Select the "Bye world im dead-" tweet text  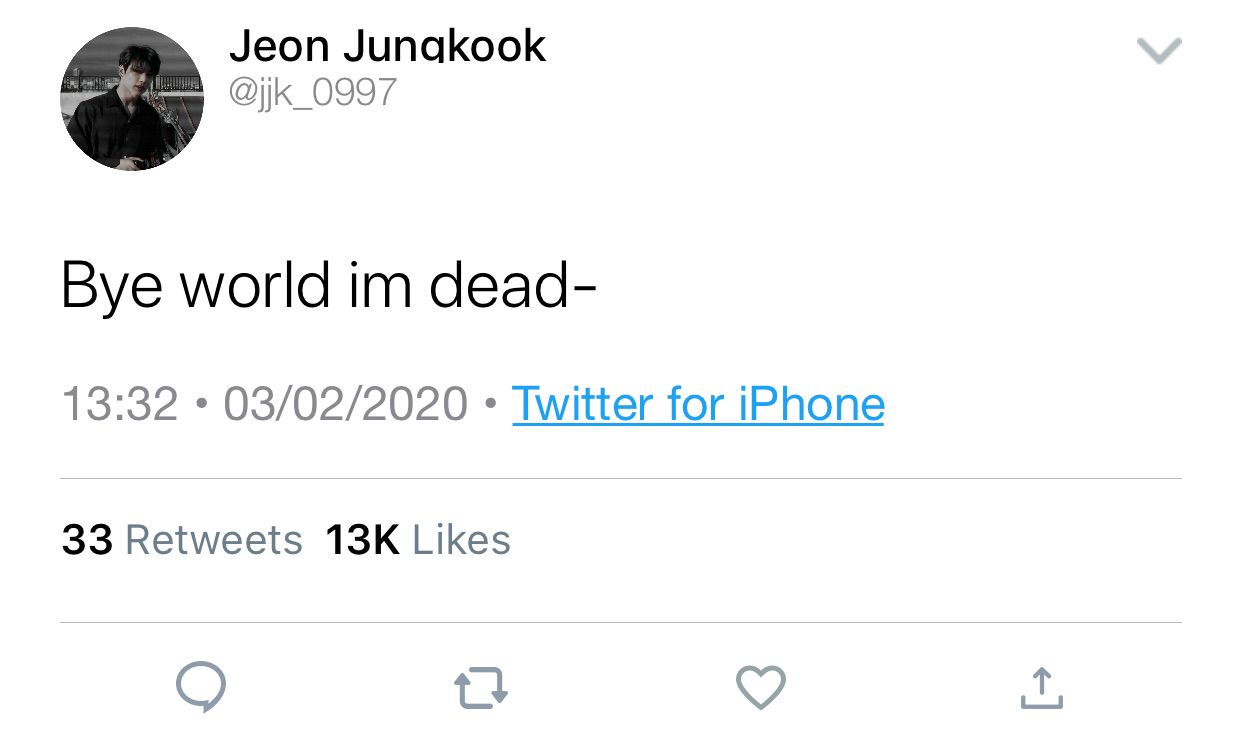click(x=329, y=286)
